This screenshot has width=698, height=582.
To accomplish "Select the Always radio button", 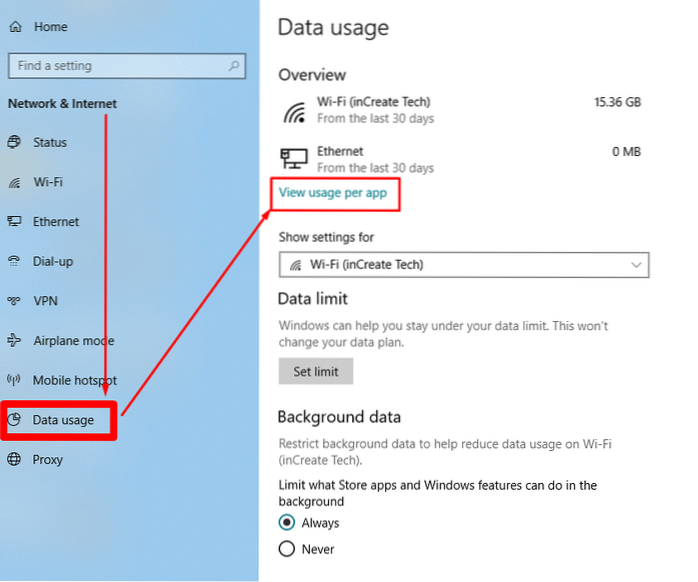I will (x=287, y=523).
